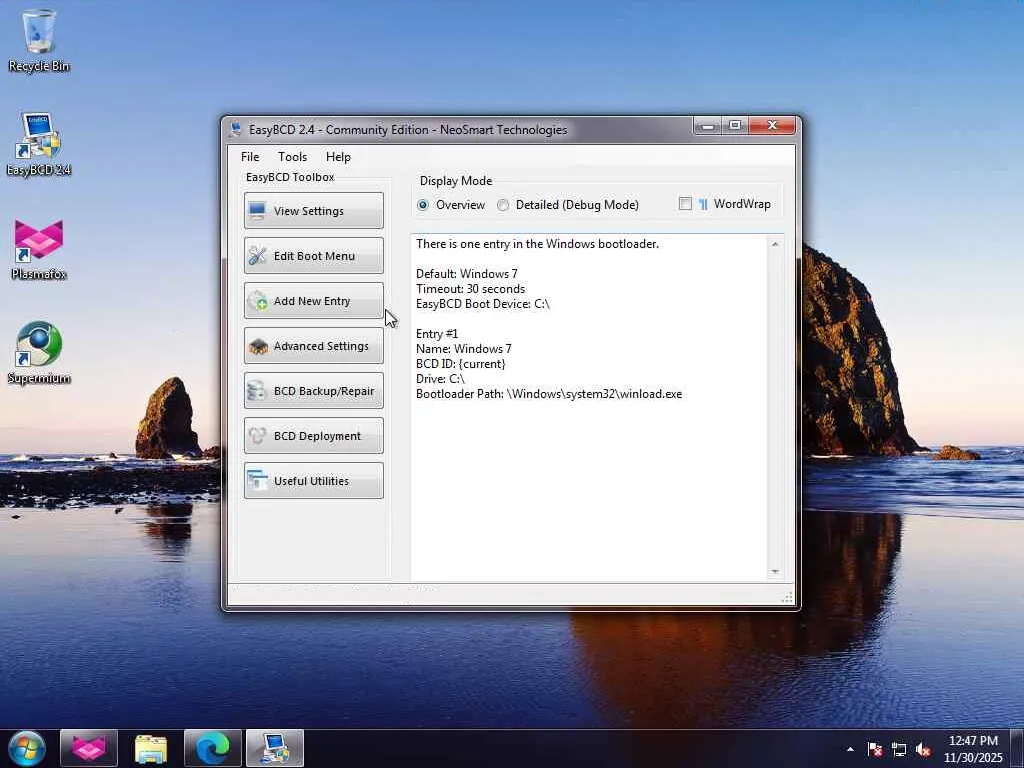Image resolution: width=1024 pixels, height=768 pixels.
Task: Click the "Entry #1" line
Action: coord(437,334)
